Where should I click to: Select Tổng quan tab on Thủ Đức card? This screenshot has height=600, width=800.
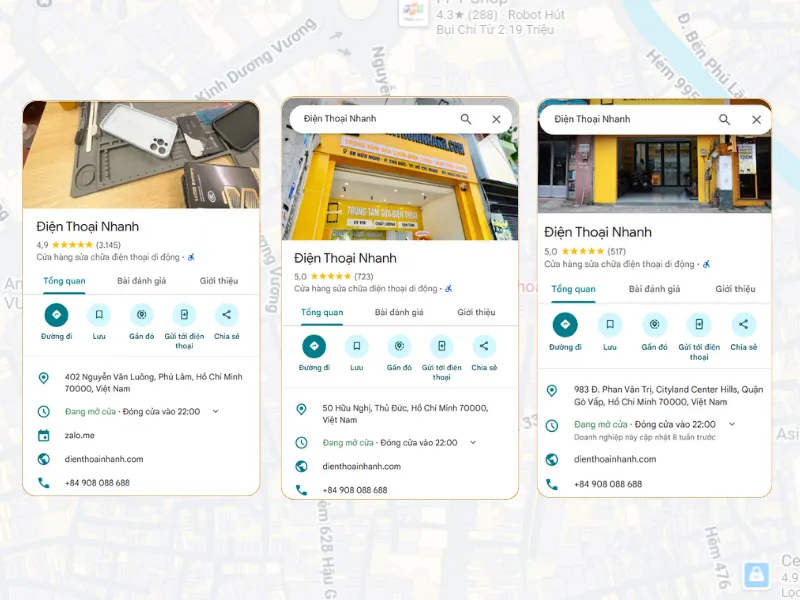(x=322, y=312)
